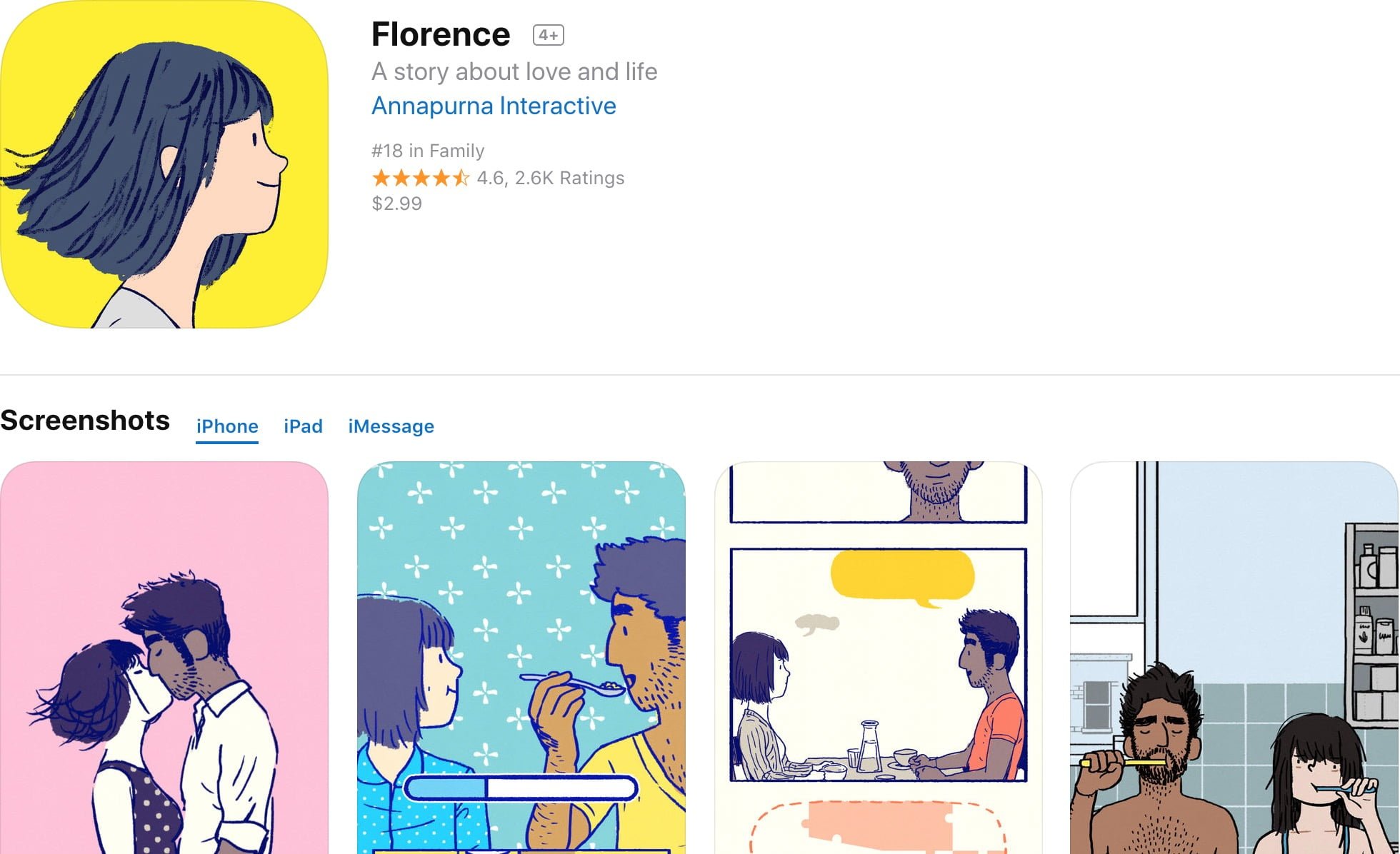The width and height of the screenshot is (1400, 854).
Task: Click the orange star rating icons
Action: [420, 178]
